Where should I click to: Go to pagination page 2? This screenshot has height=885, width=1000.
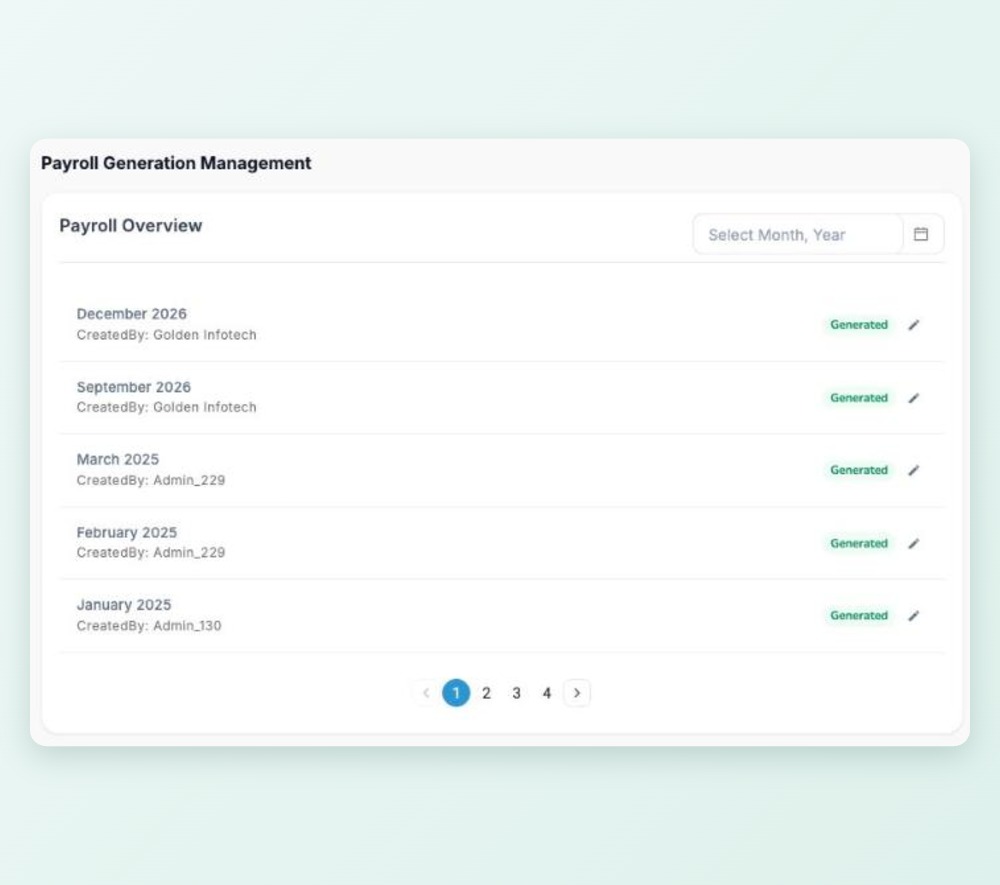pyautogui.click(x=486, y=693)
